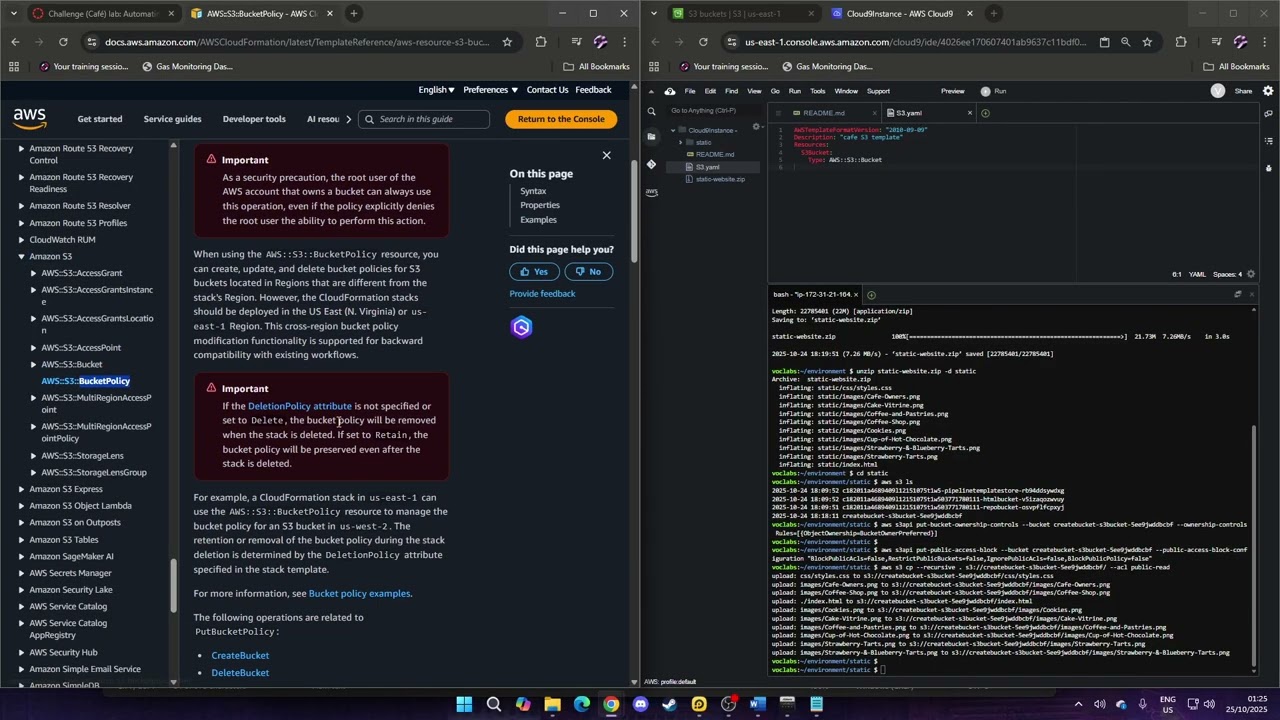Image resolution: width=1280 pixels, height=720 pixels.
Task: Click the Cloud9 cloud logo in menu bar
Action: point(670,91)
